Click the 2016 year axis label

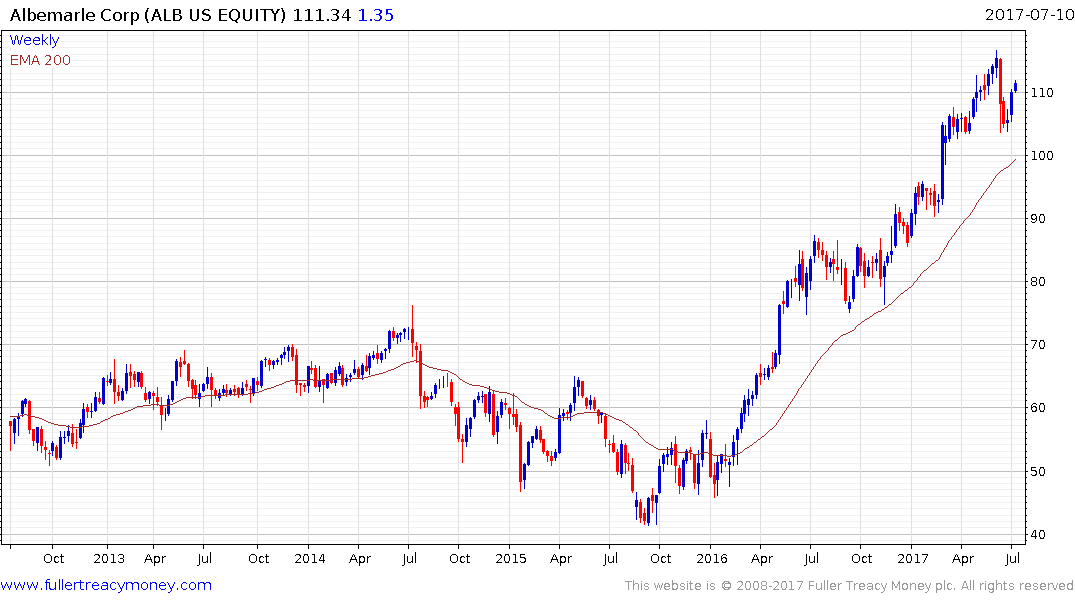click(712, 558)
